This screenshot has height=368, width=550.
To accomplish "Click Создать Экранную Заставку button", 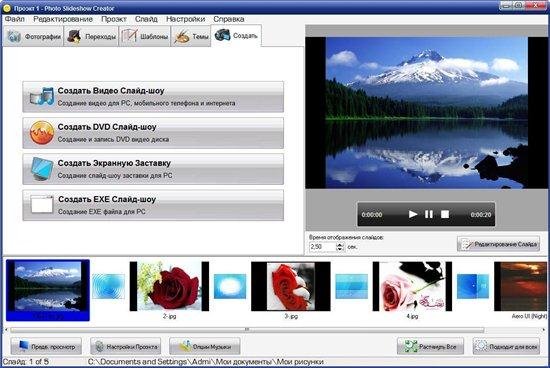I will 153,169.
